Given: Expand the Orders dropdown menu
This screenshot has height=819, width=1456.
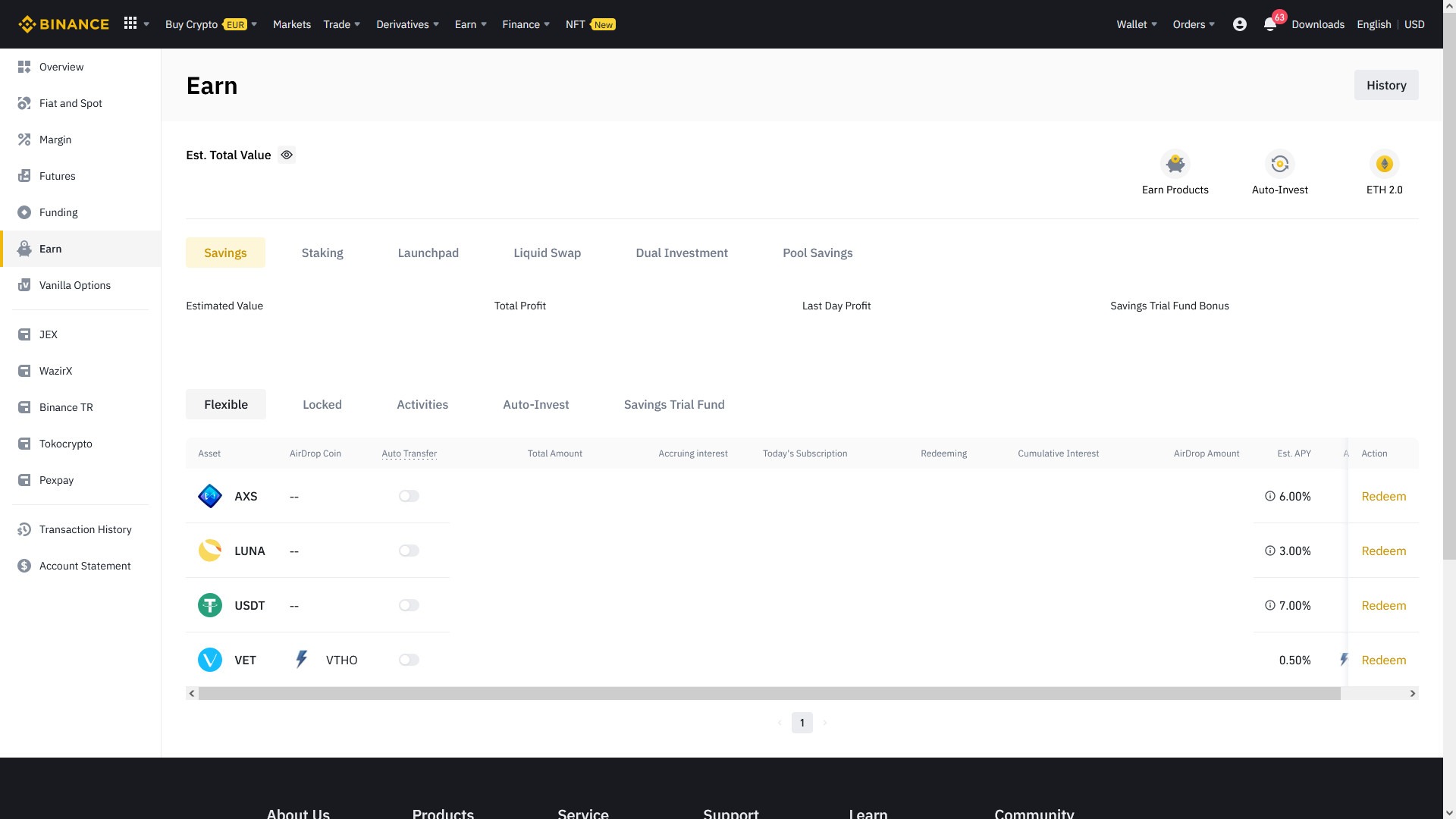Looking at the screenshot, I should pyautogui.click(x=1194, y=24).
